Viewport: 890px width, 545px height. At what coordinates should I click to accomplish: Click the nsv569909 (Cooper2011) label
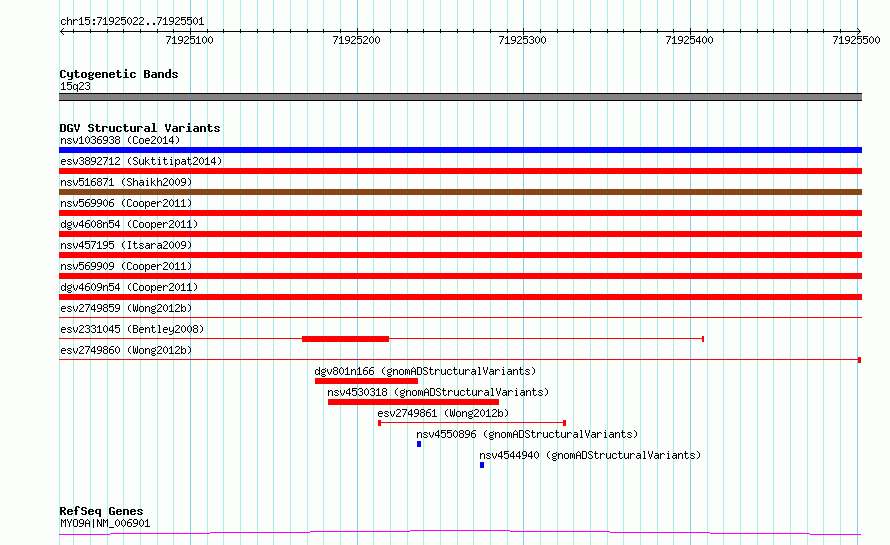coord(126,266)
